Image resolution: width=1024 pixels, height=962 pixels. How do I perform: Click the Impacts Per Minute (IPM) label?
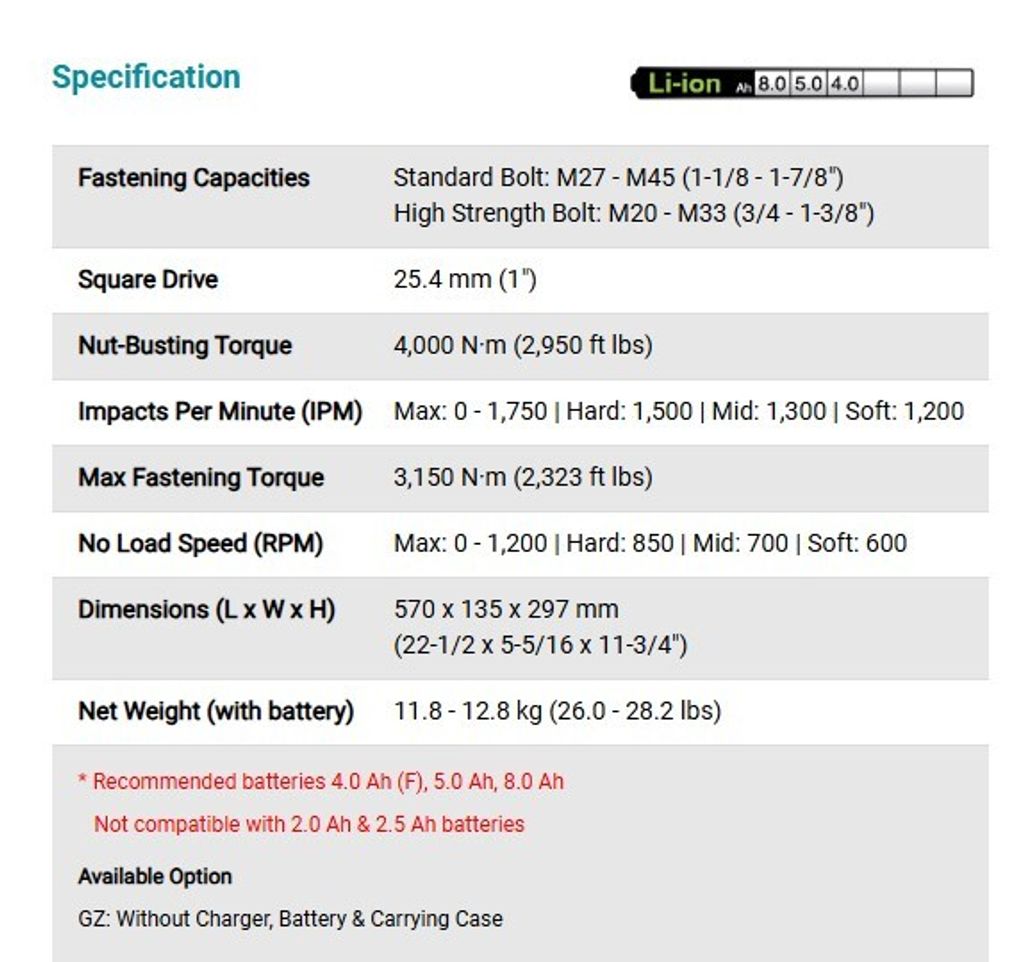coord(220,411)
